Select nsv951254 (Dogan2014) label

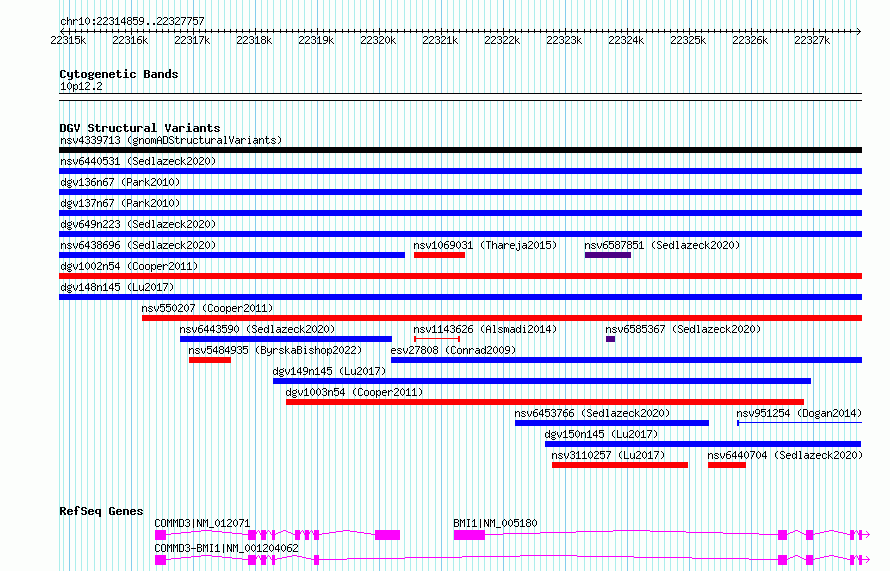pyautogui.click(x=799, y=413)
